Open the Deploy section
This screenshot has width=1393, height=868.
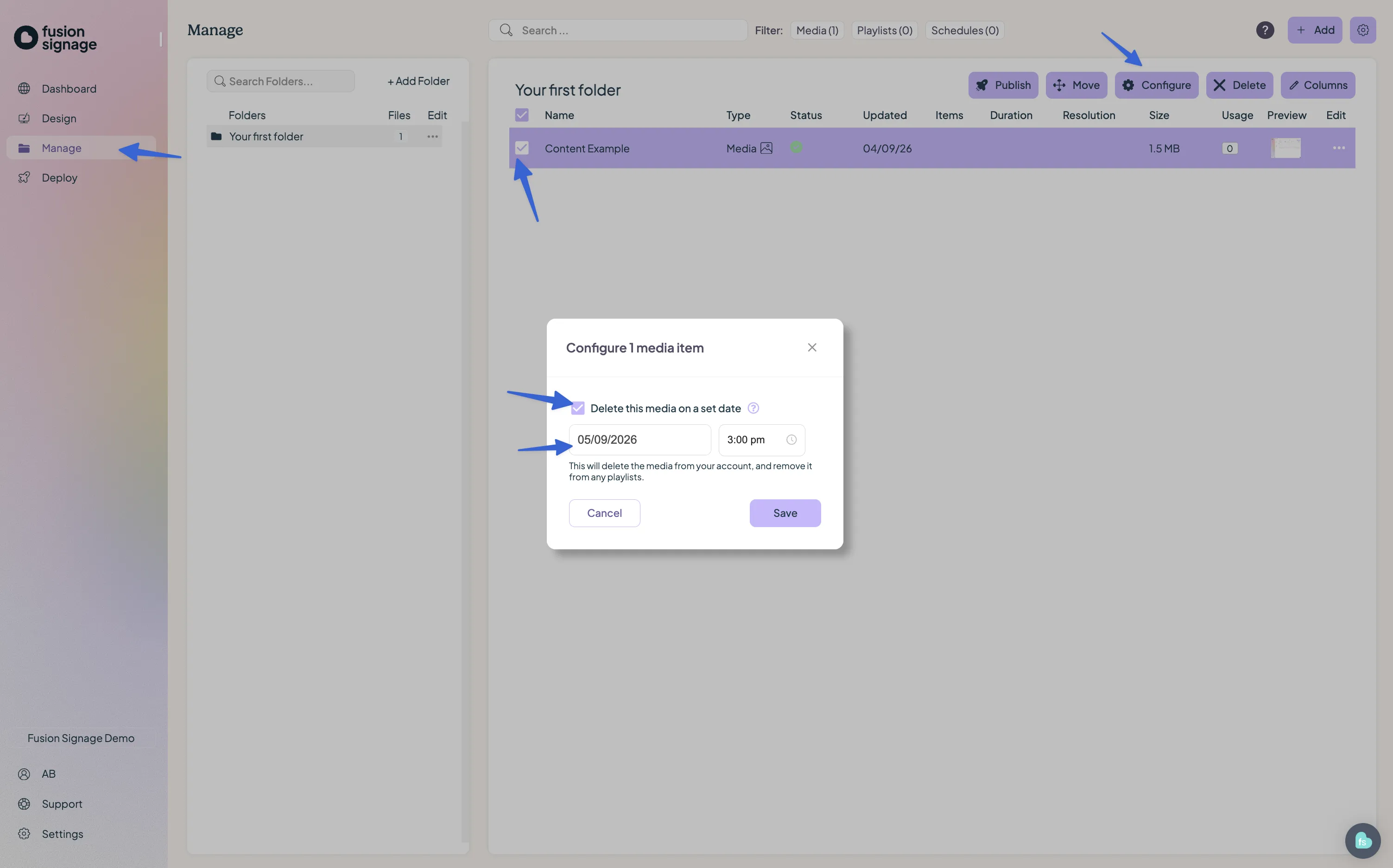pyautogui.click(x=59, y=177)
